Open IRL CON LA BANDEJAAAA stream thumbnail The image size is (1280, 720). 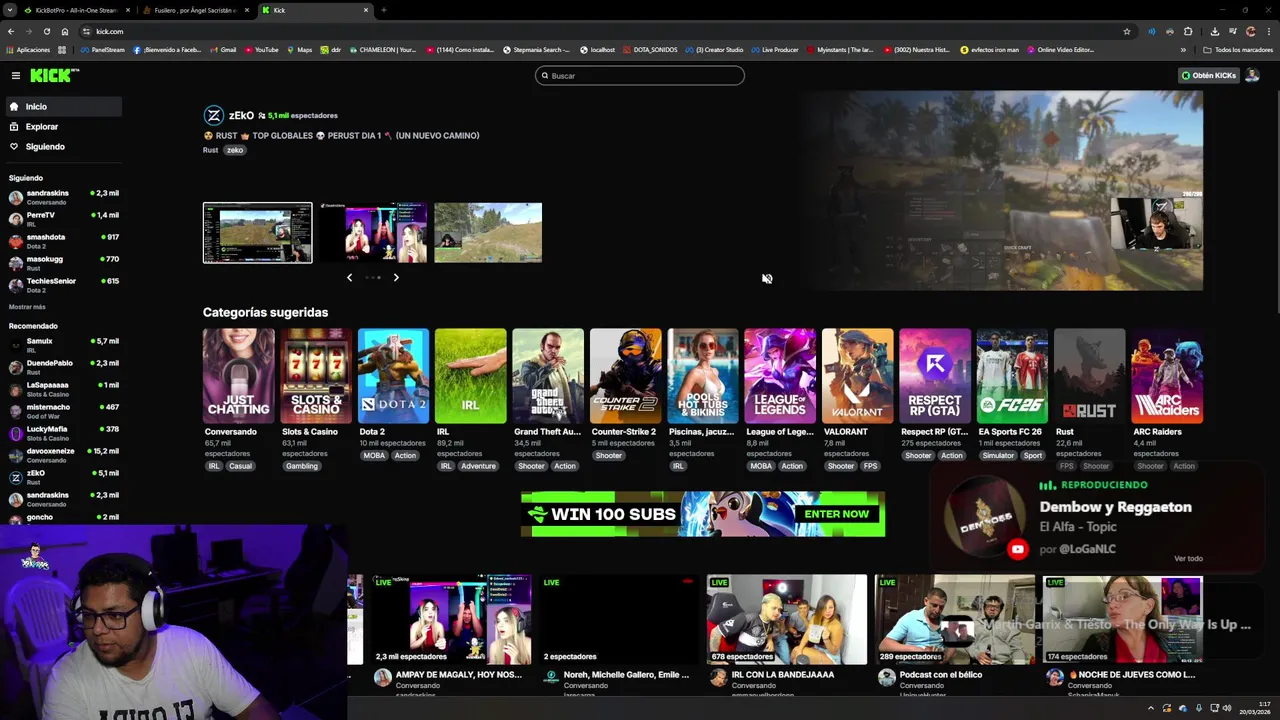pyautogui.click(x=787, y=620)
